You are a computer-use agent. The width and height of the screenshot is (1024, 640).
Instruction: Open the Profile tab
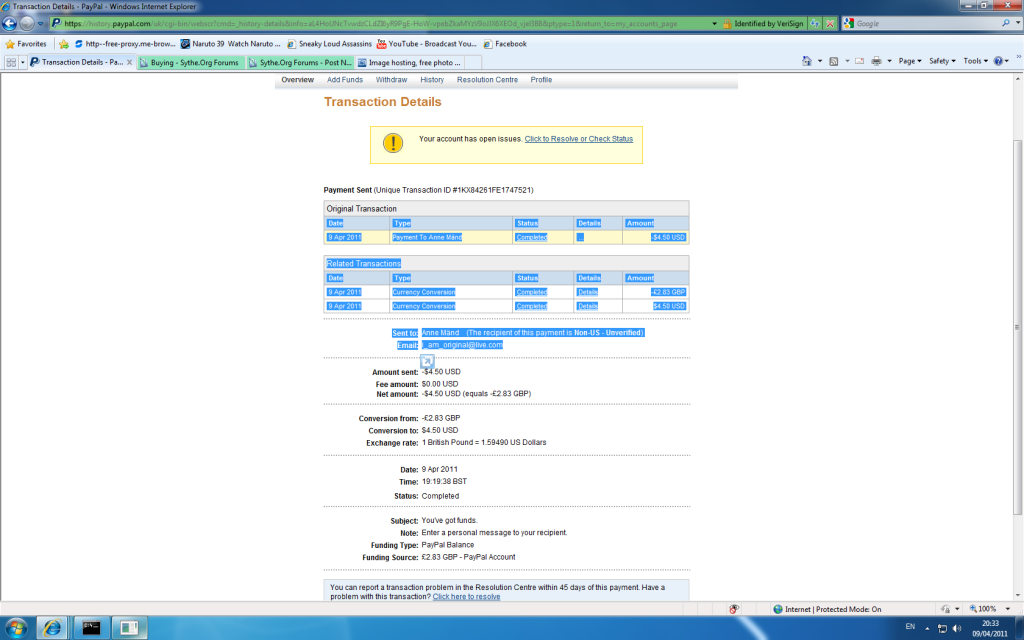[x=541, y=80]
